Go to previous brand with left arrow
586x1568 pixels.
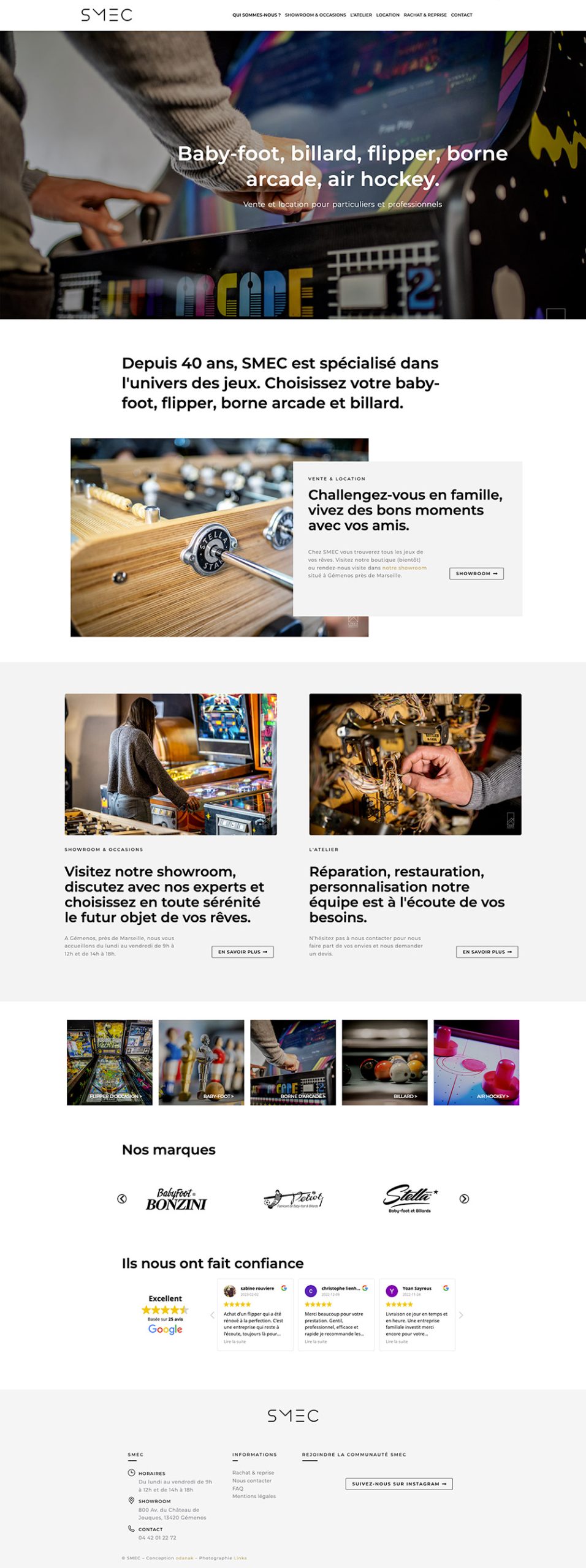(x=122, y=1199)
